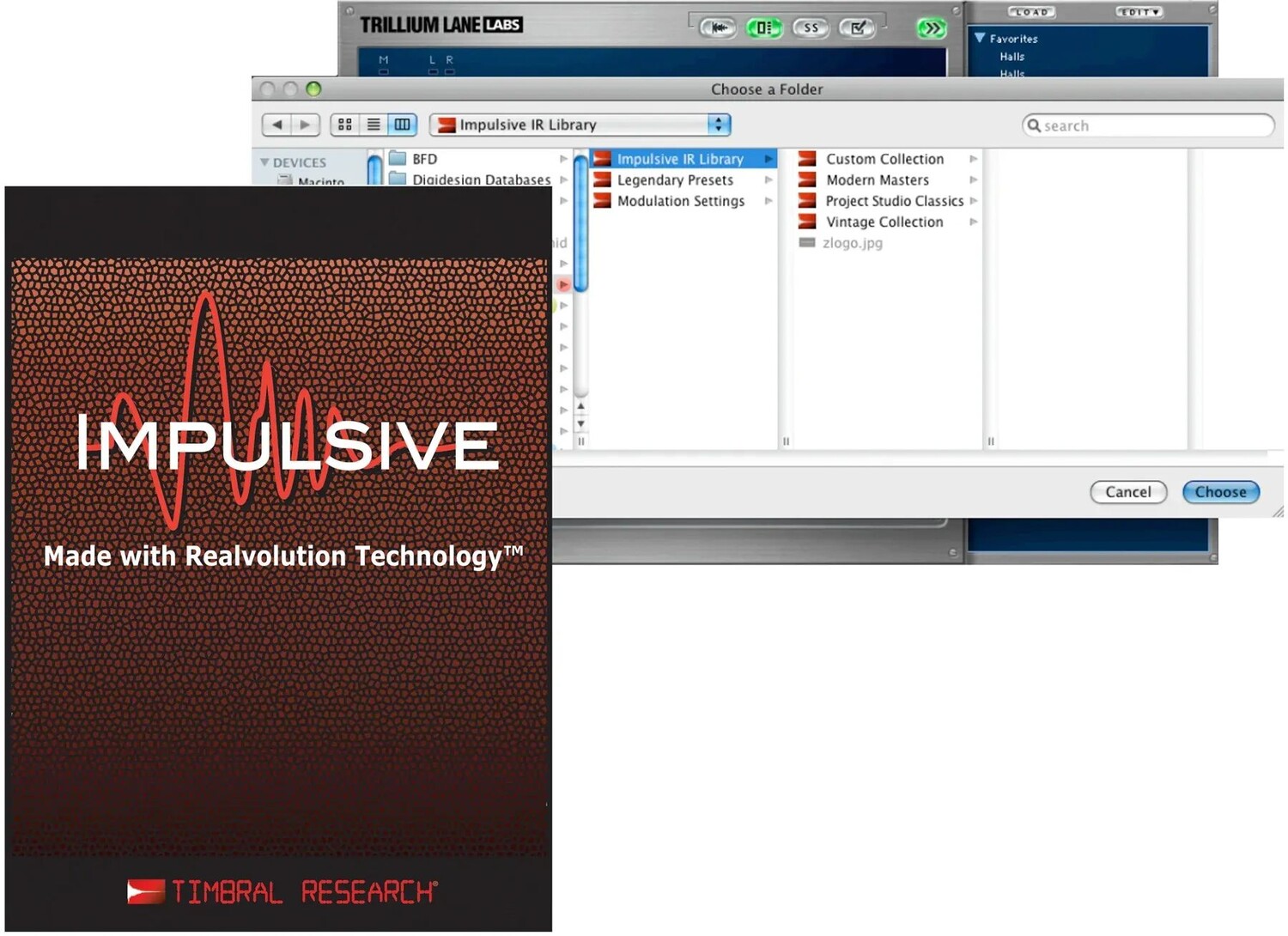This screenshot has width=1288, height=936.
Task: Click the Legendary Presets folder icon
Action: point(602,179)
